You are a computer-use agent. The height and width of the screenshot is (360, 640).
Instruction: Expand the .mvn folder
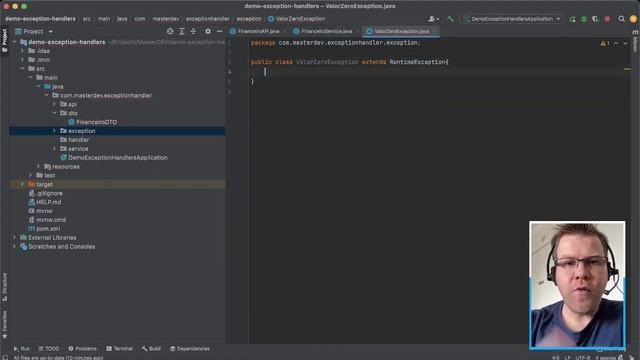click(22, 60)
